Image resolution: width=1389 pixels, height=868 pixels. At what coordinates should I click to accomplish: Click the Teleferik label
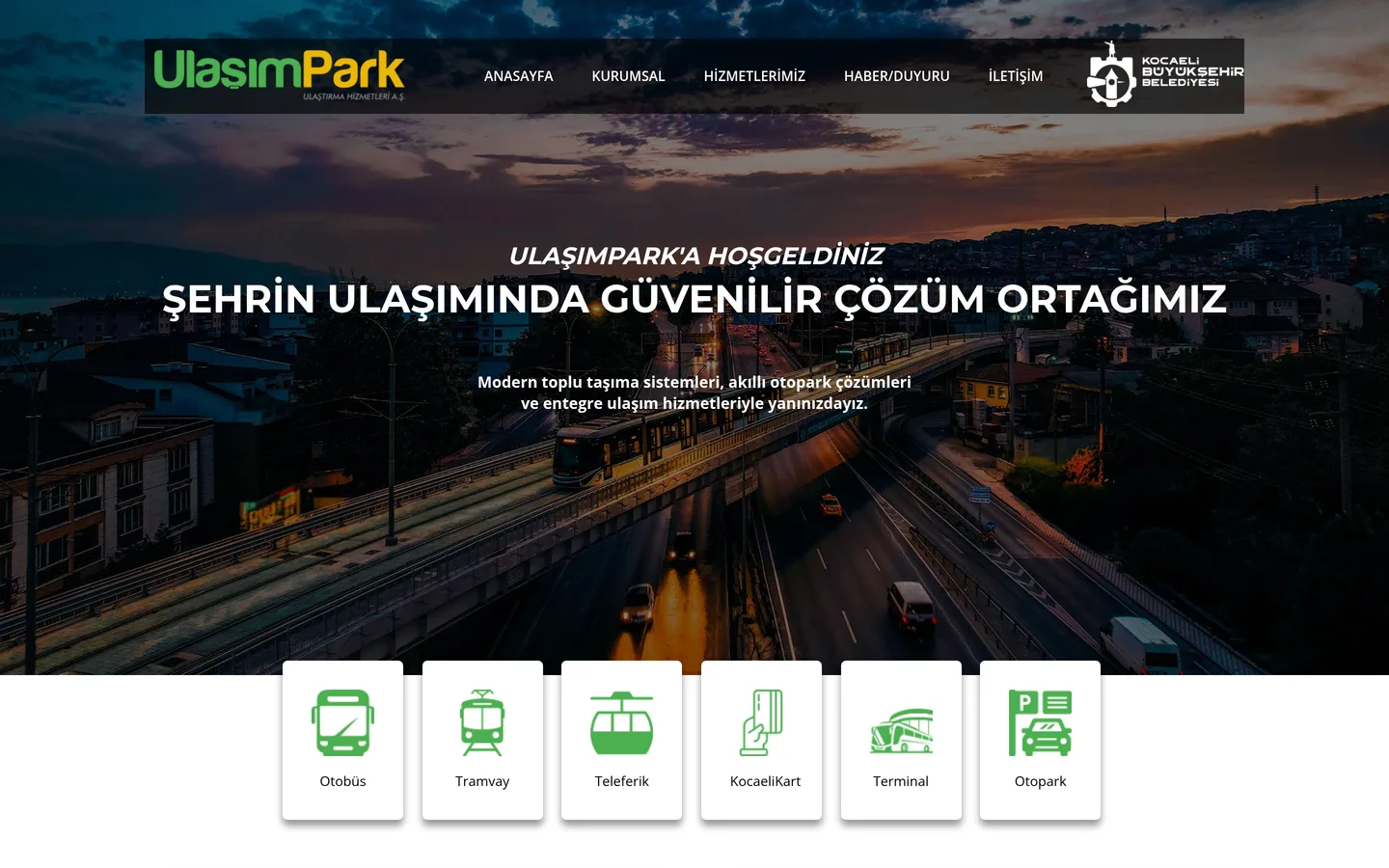coord(621,781)
